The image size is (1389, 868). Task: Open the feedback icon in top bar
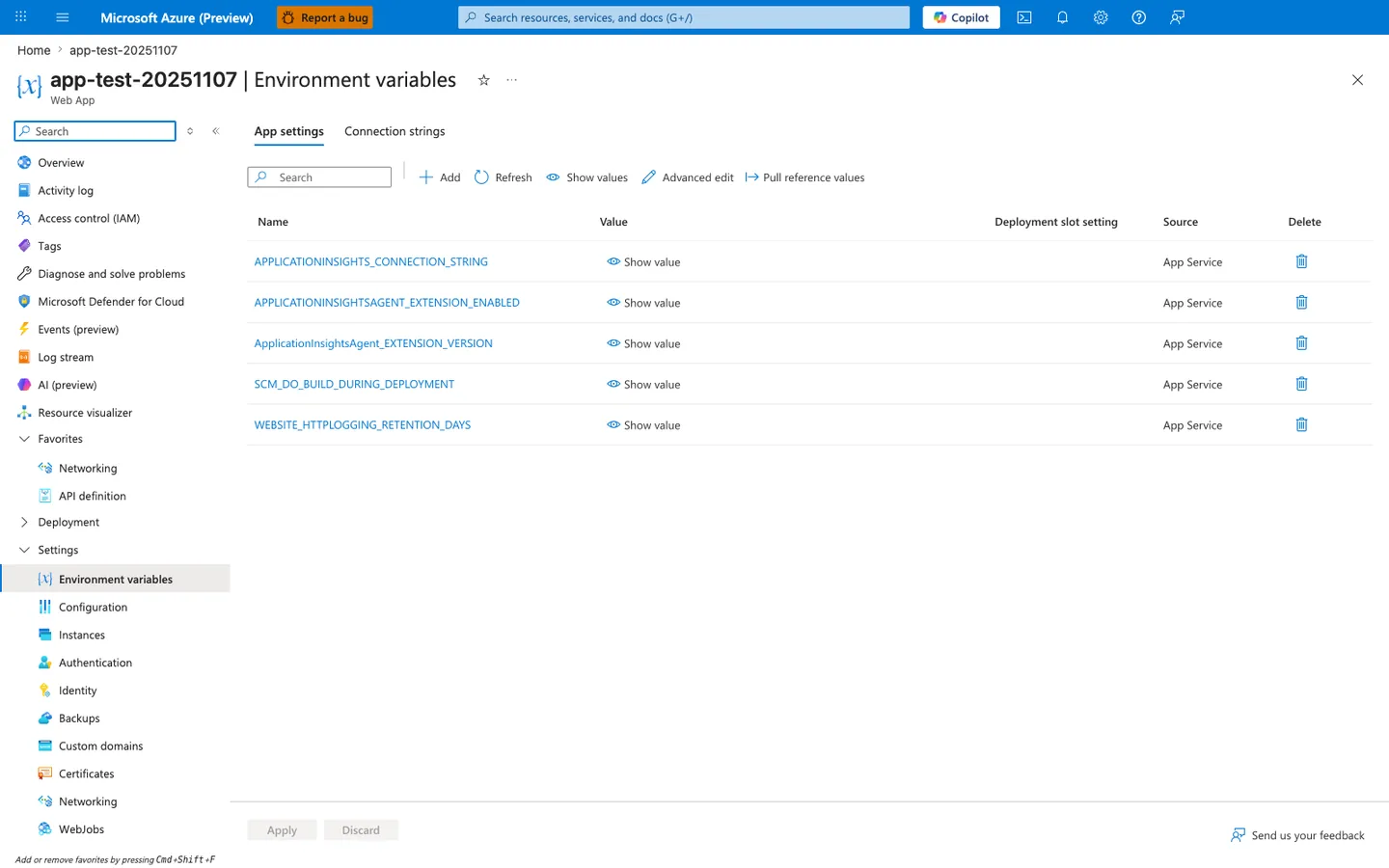[x=1177, y=17]
